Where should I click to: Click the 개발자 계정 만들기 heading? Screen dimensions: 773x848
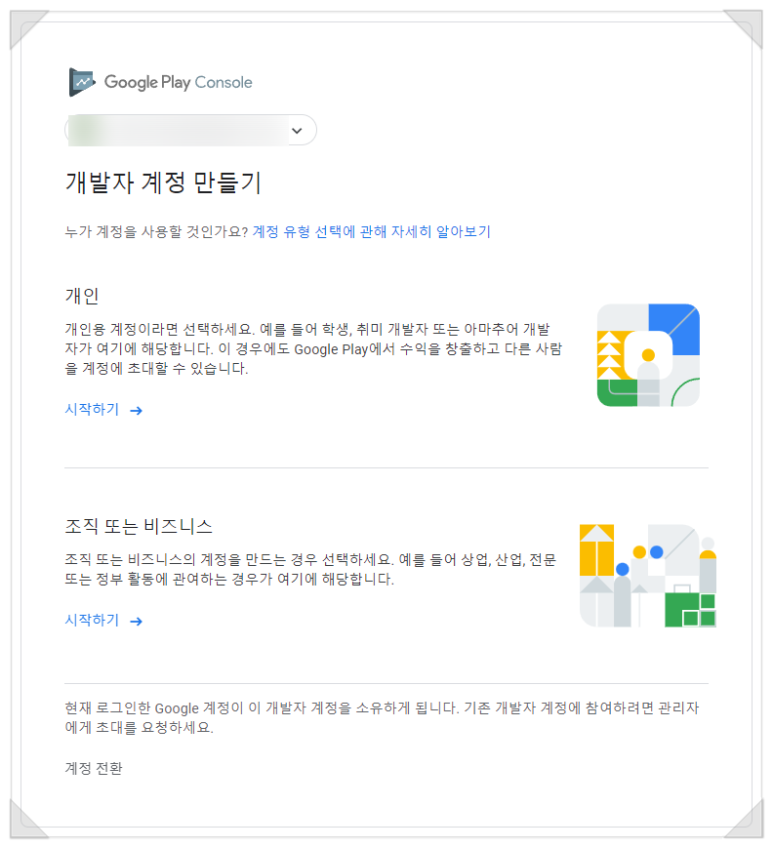163,182
